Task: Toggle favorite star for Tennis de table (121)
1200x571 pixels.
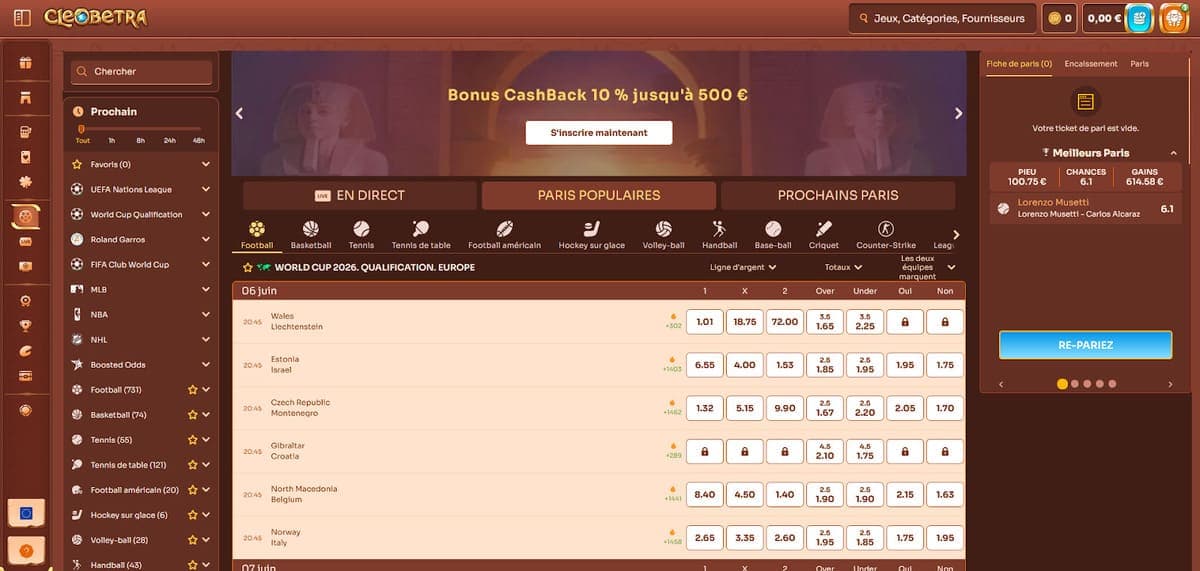Action: [192, 465]
